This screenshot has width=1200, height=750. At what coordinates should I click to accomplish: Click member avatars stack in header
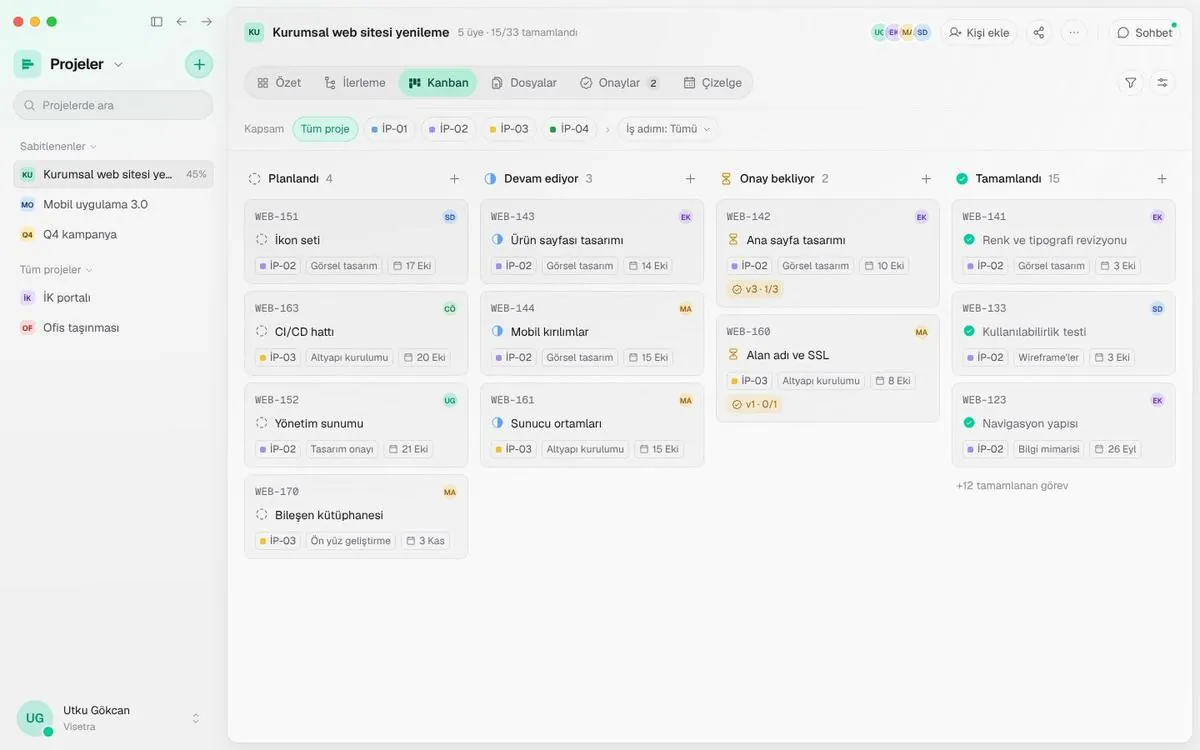click(901, 32)
